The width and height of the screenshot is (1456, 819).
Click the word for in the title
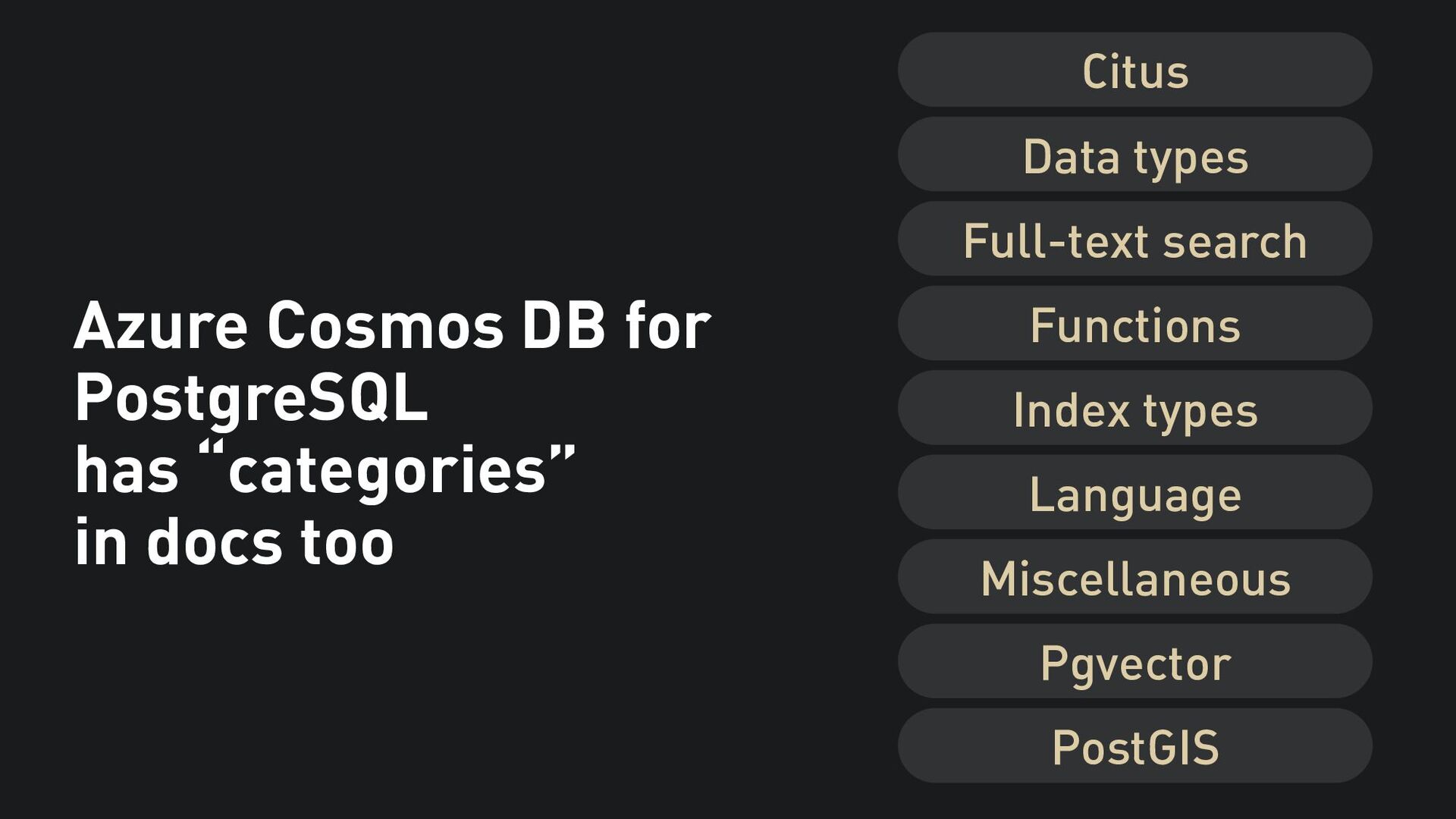coord(668,324)
